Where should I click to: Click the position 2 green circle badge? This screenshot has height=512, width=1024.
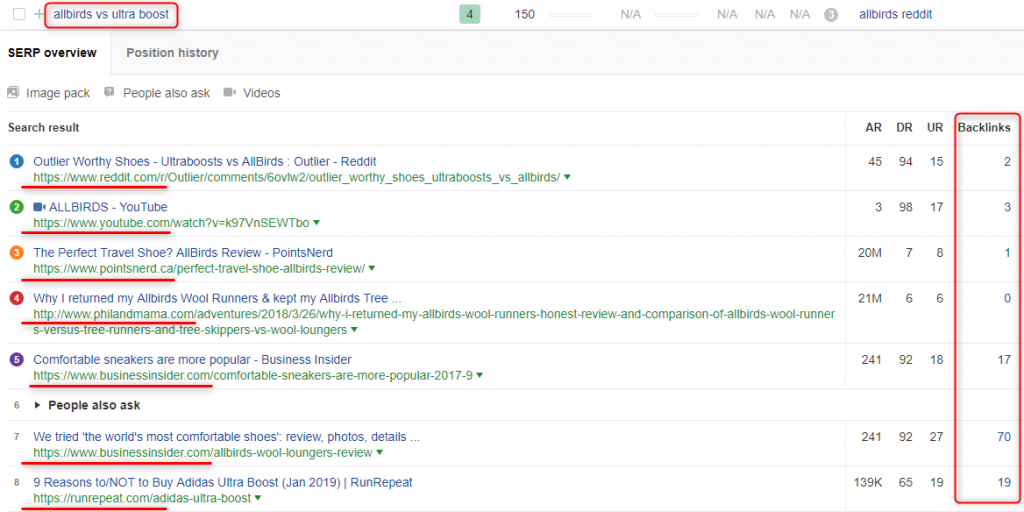click(x=16, y=207)
